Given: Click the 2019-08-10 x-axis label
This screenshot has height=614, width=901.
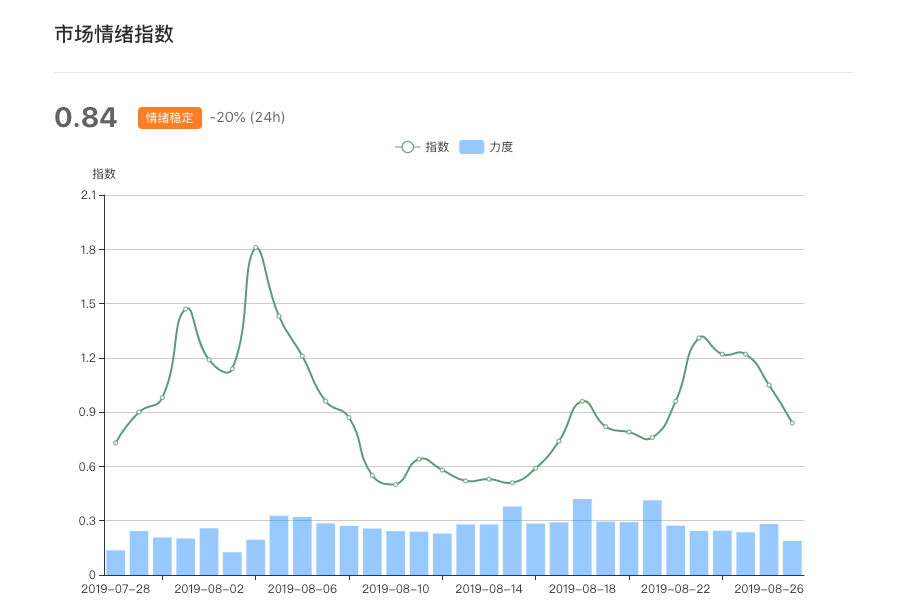Looking at the screenshot, I should pos(396,589).
